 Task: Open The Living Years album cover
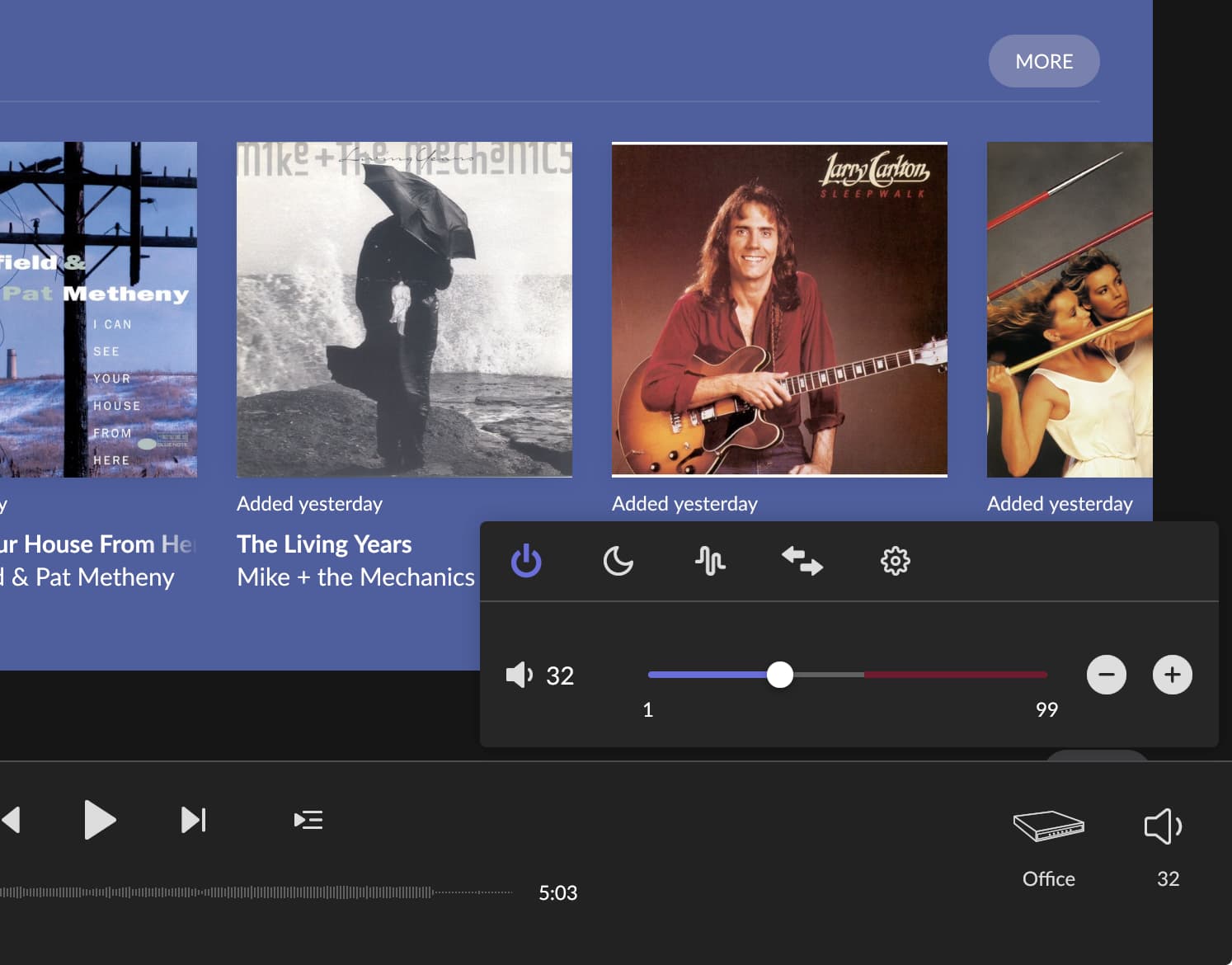tap(404, 309)
